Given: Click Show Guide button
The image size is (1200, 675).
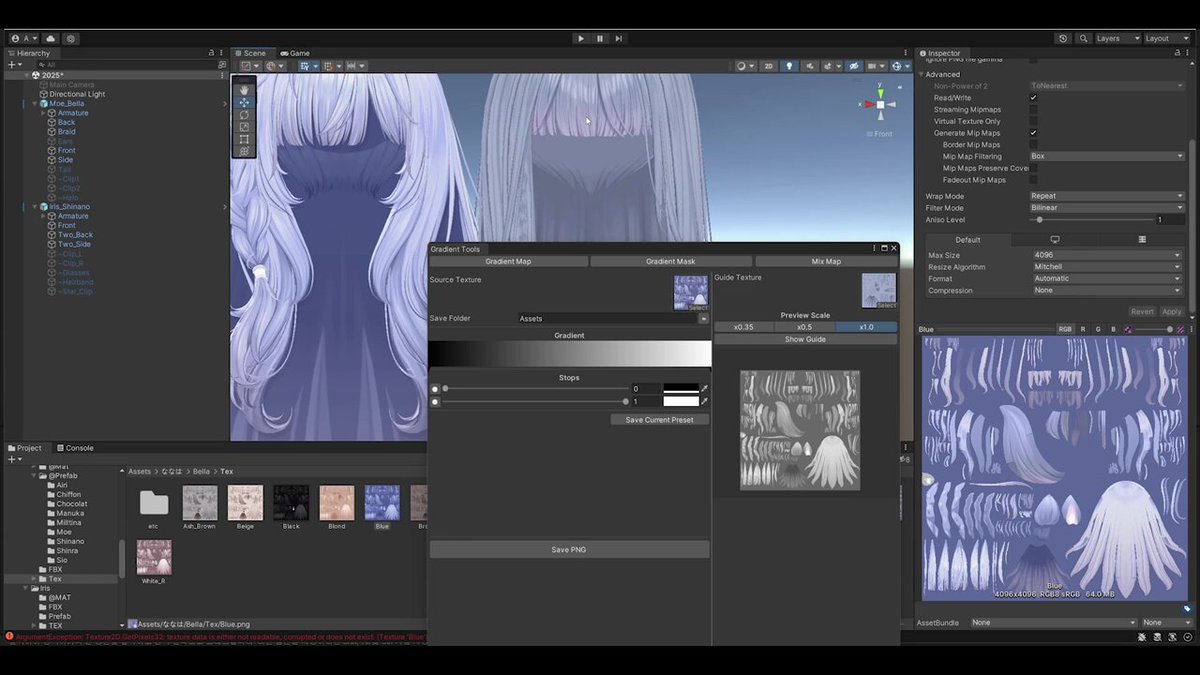Looking at the screenshot, I should click(806, 339).
